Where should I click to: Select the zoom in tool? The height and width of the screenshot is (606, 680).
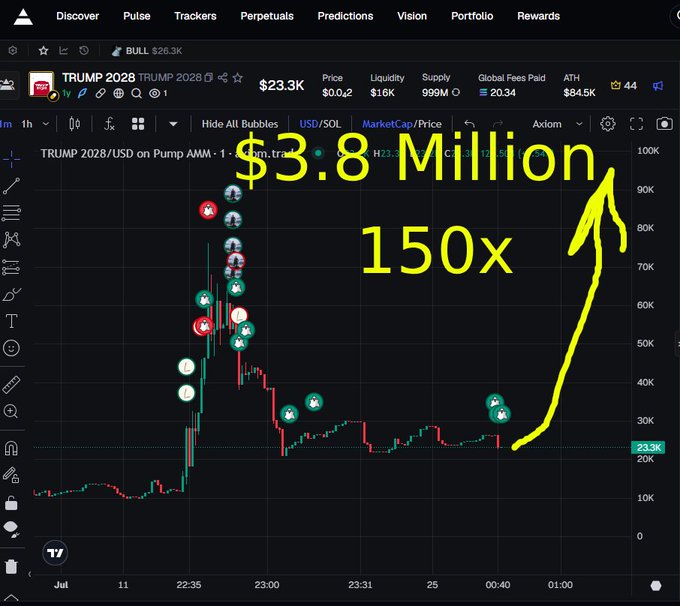point(11,411)
